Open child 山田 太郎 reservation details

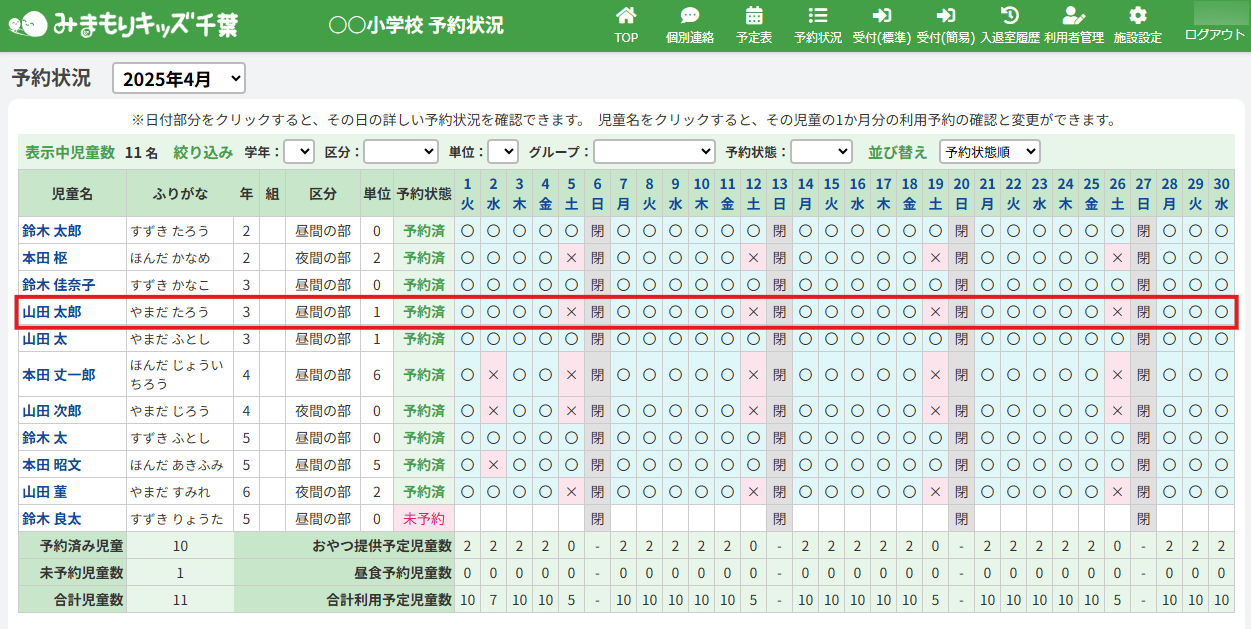click(x=52, y=312)
